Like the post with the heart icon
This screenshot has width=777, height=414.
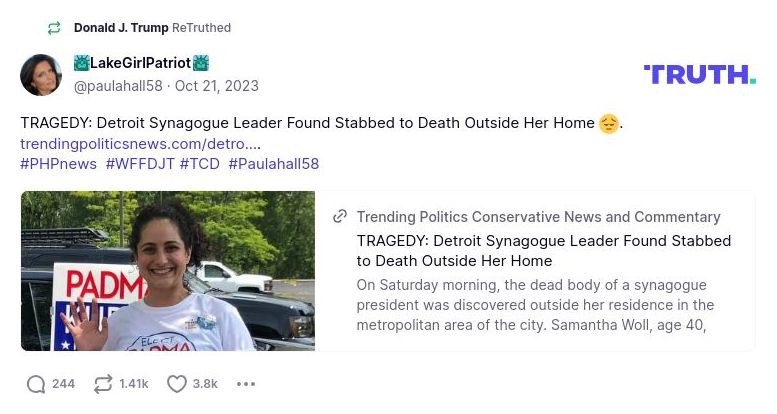pyautogui.click(x=177, y=384)
